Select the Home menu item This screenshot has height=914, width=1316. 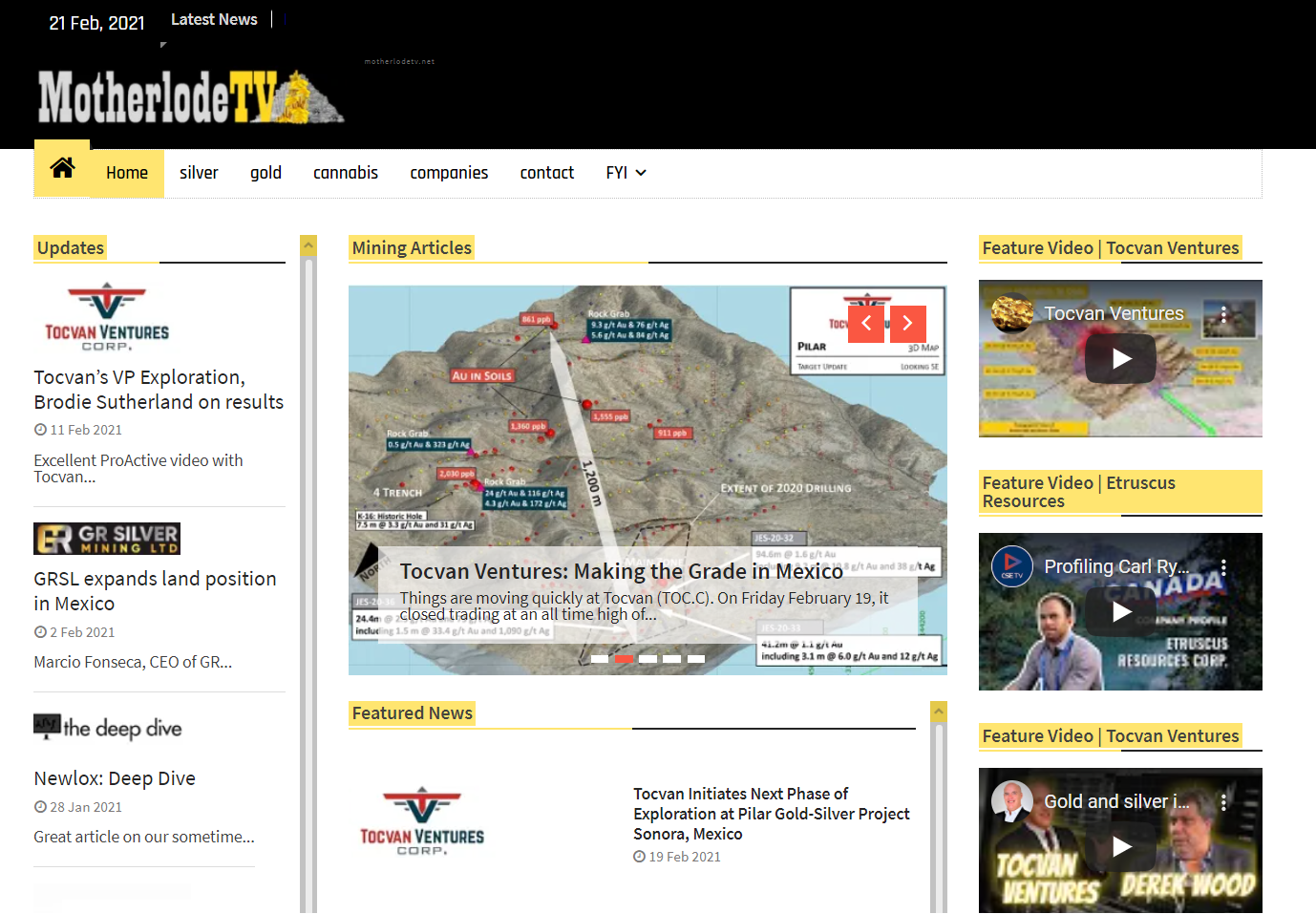click(x=127, y=173)
